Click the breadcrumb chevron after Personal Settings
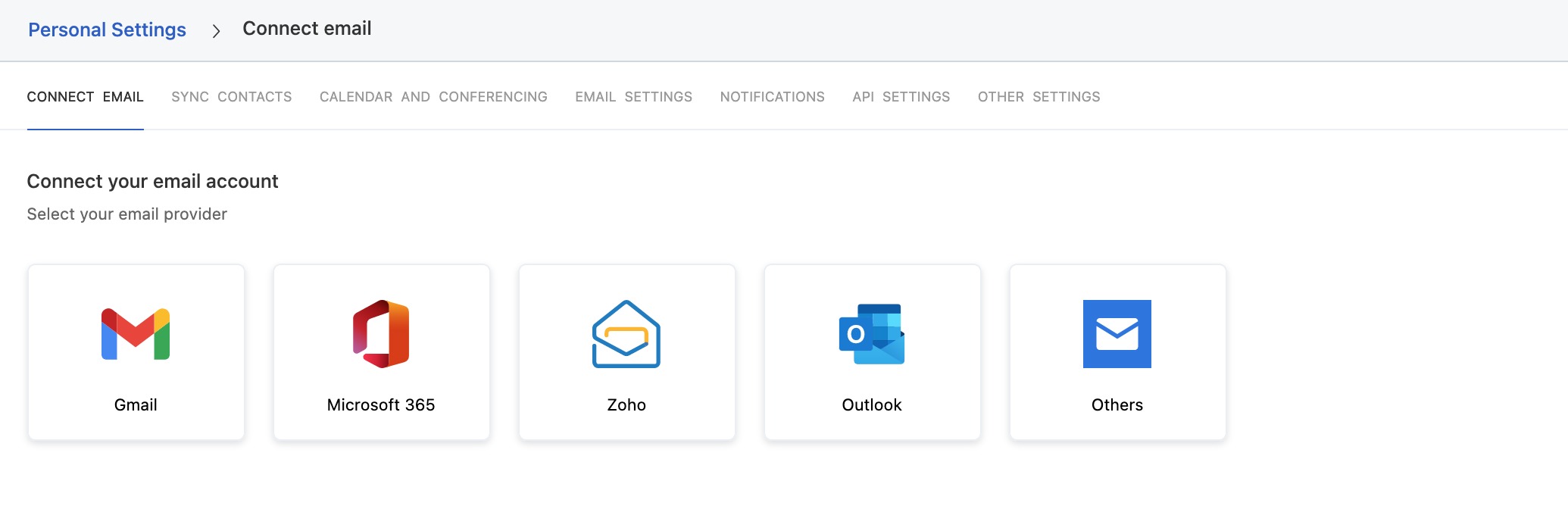This screenshot has height=509, width=1568. click(x=216, y=31)
